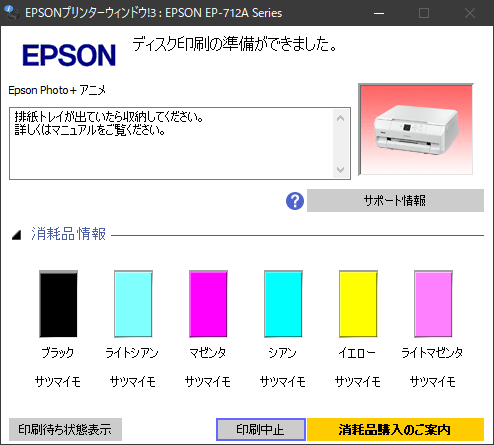Click the printer icon in title bar

(12, 13)
